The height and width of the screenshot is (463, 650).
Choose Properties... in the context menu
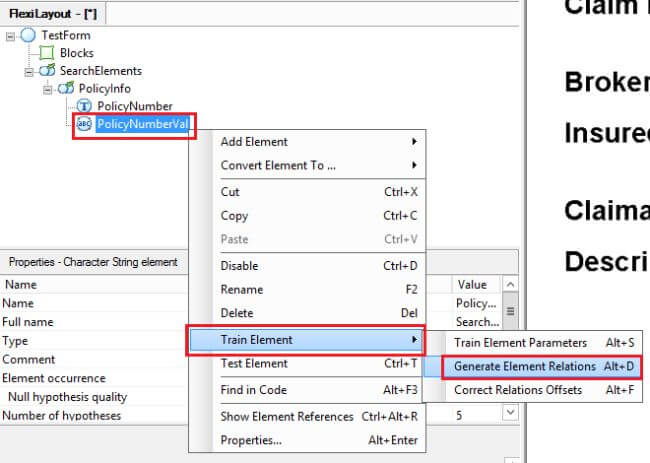pyautogui.click(x=307, y=440)
